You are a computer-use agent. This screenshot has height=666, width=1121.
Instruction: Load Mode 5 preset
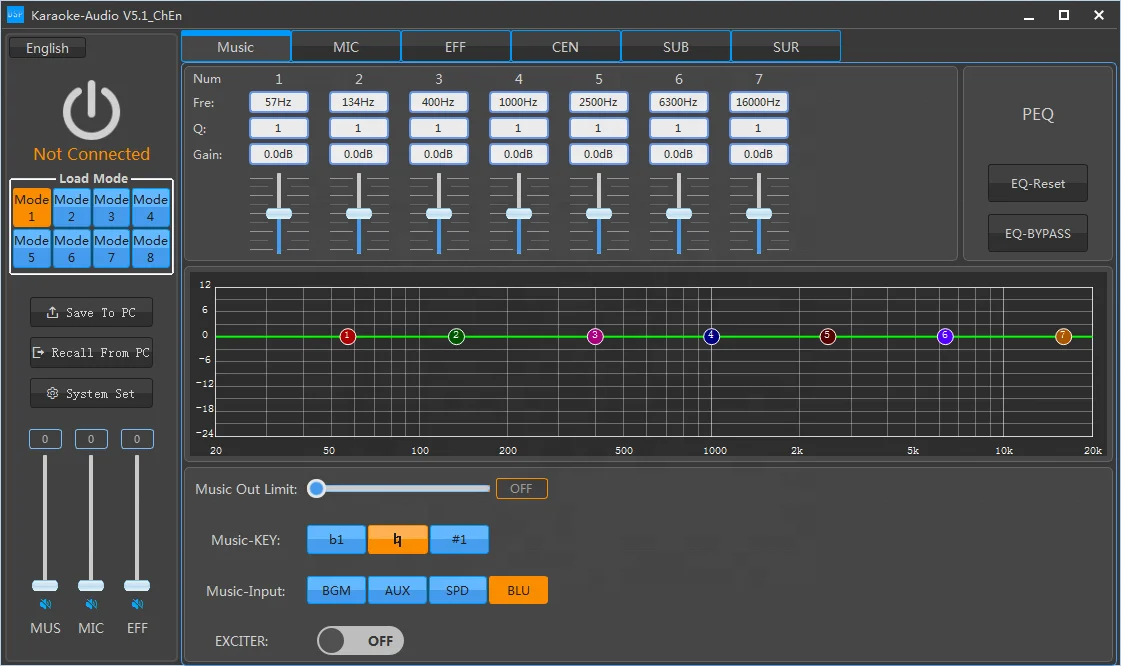[31, 248]
